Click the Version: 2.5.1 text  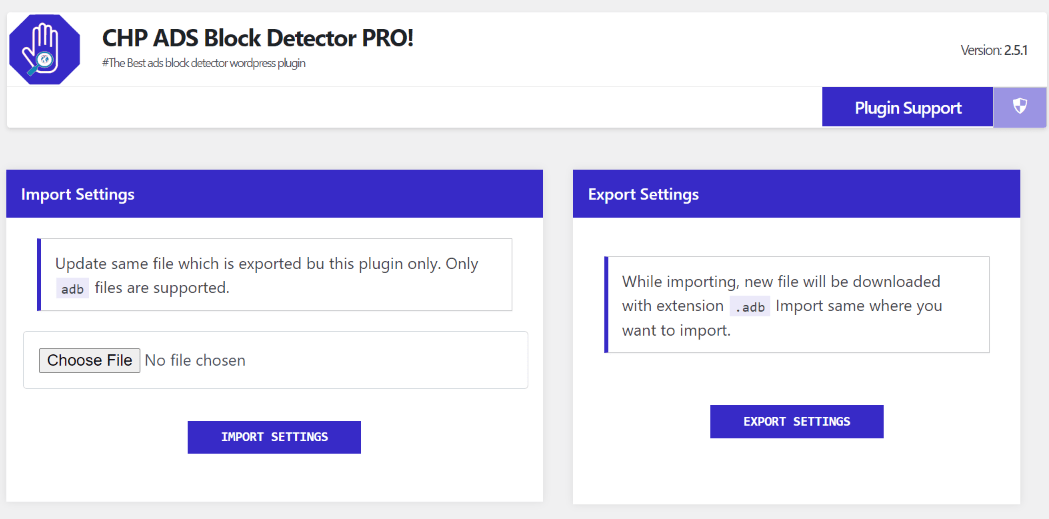tap(993, 50)
